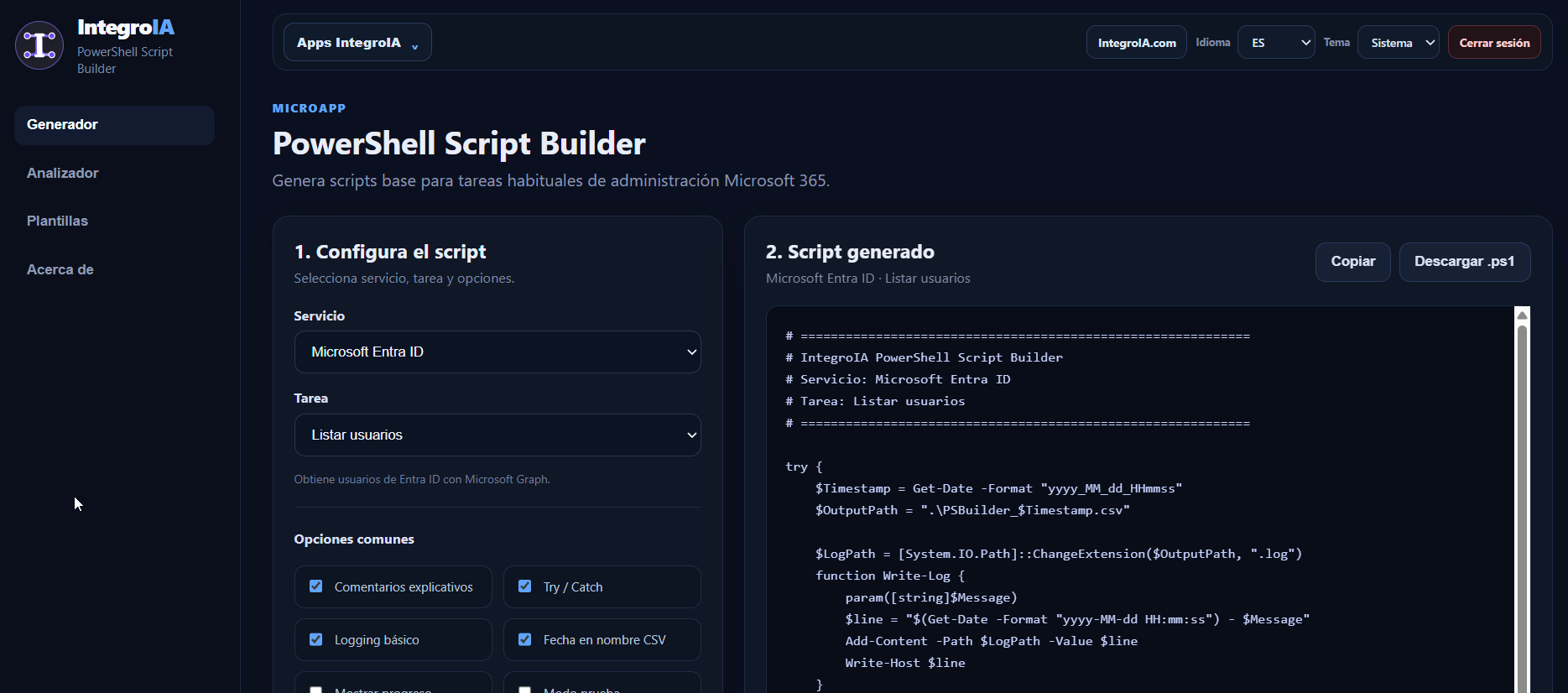Visit the IntegroIA.com link button
This screenshot has height=693, width=1568.
pos(1137,42)
